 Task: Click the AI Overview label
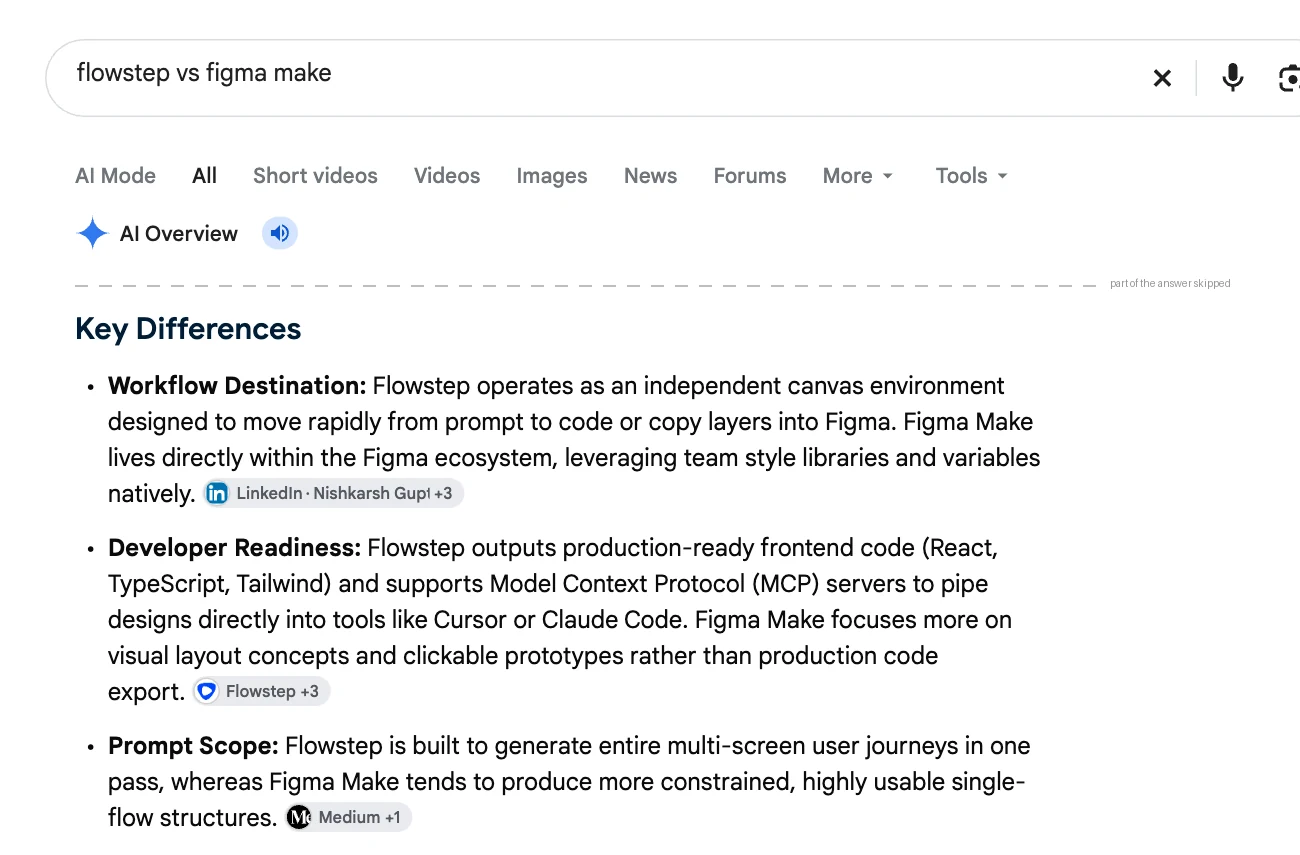click(179, 234)
